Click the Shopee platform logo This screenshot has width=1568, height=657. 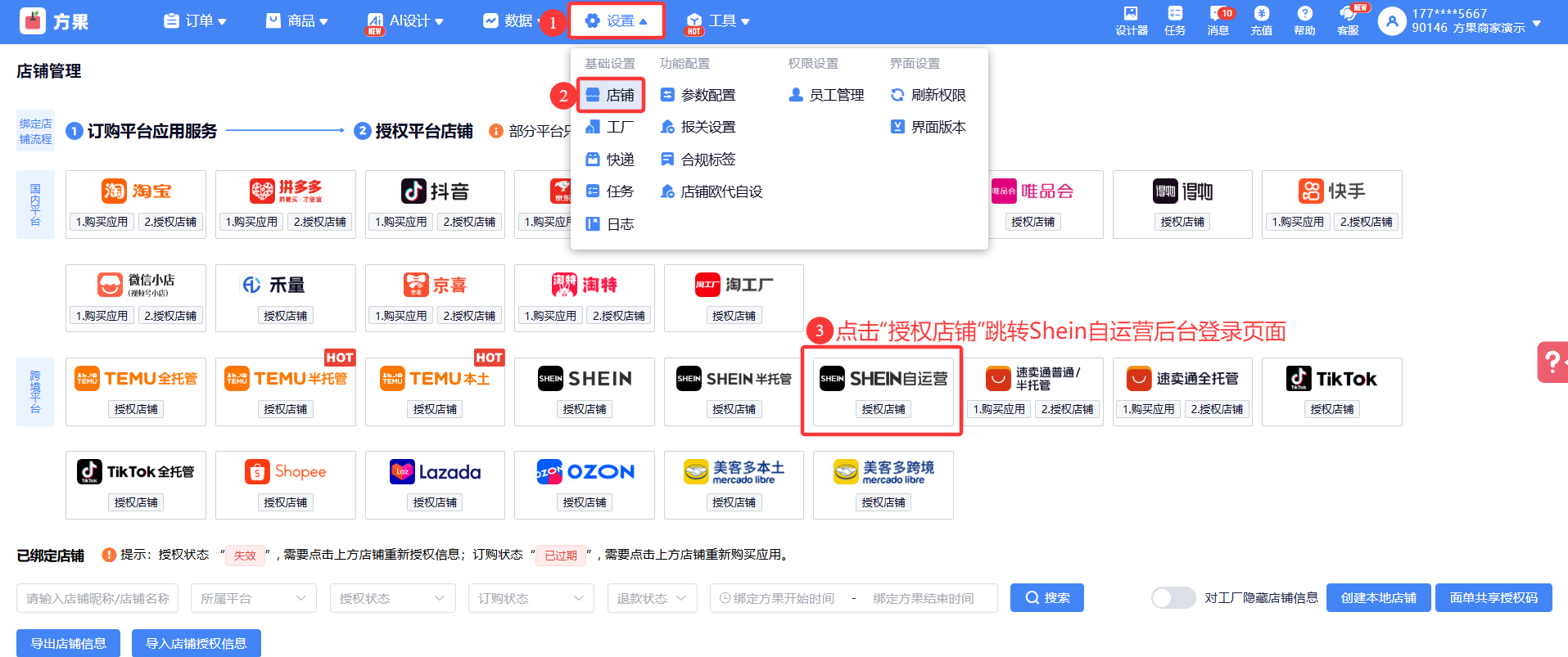coord(286,472)
